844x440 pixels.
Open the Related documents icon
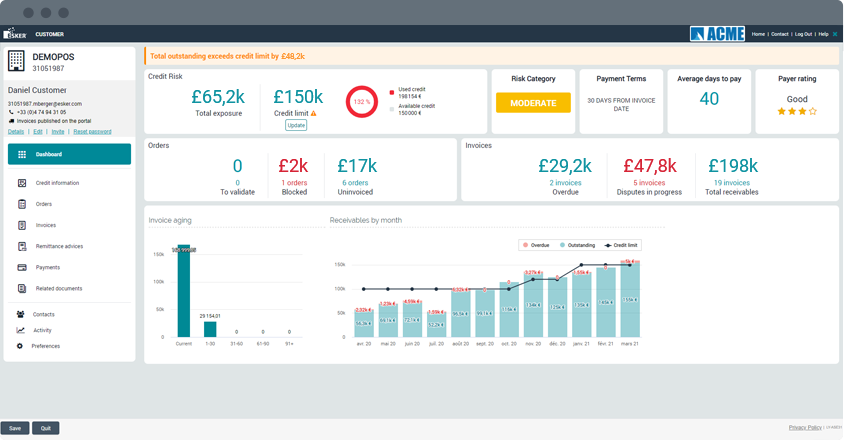tap(22, 289)
